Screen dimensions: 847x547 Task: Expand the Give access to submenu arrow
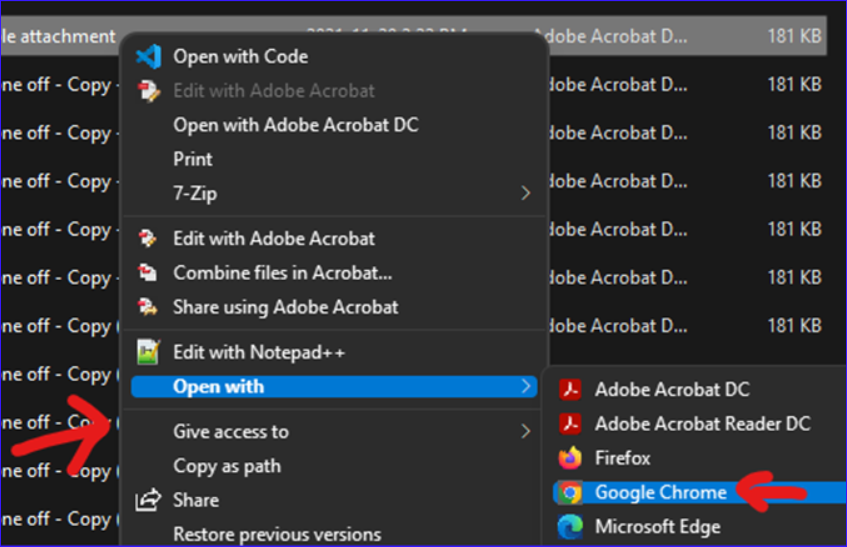coord(526,431)
